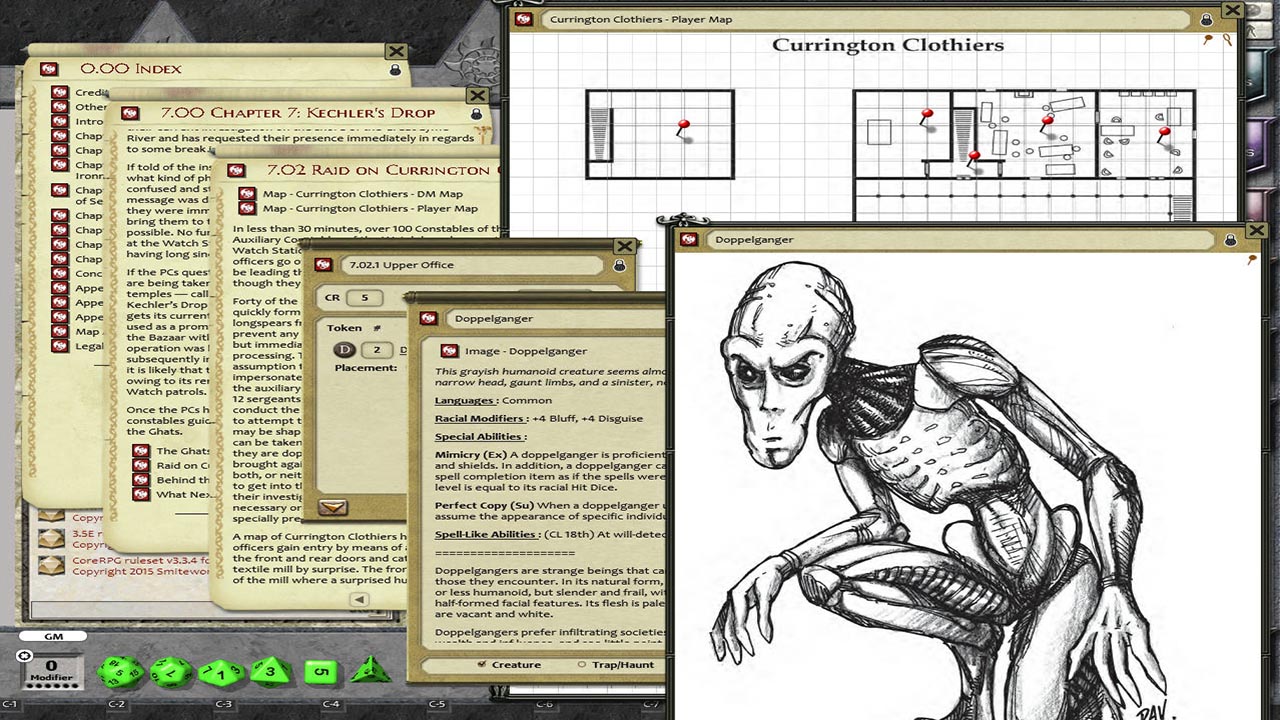Click the C-2 hotkey slot

tap(116, 705)
